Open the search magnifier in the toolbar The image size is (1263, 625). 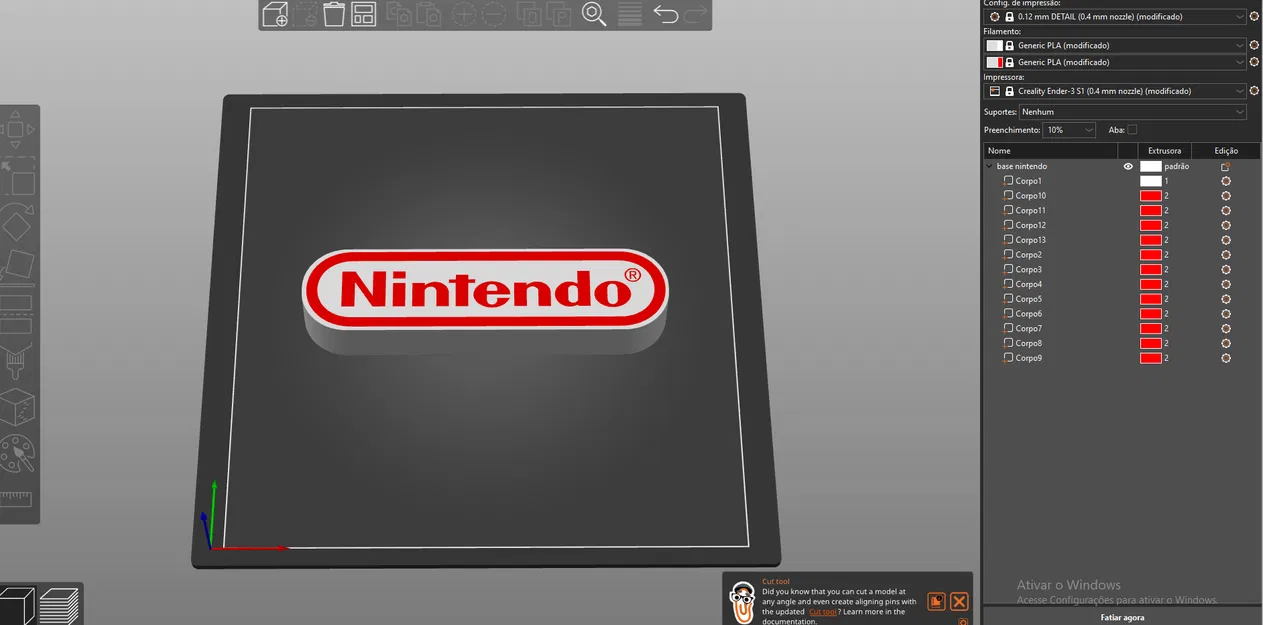point(594,15)
